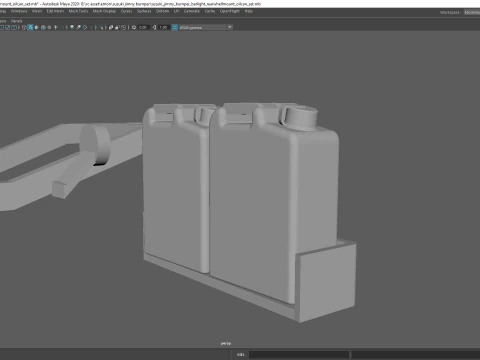The width and height of the screenshot is (480, 360).
Task: Open the Mesh Tools menu
Action: coord(78,11)
